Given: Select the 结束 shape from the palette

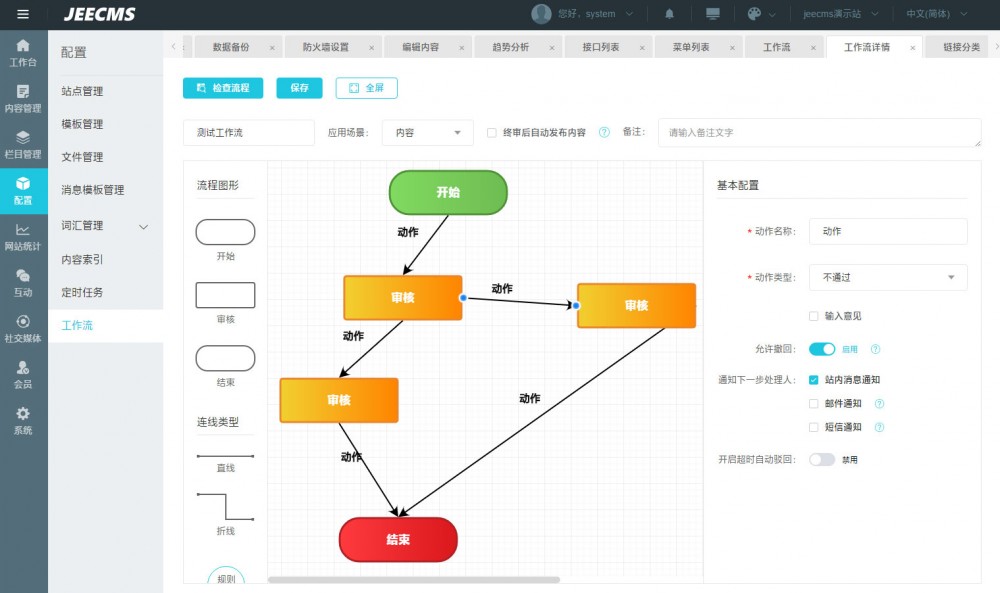Looking at the screenshot, I should [224, 357].
